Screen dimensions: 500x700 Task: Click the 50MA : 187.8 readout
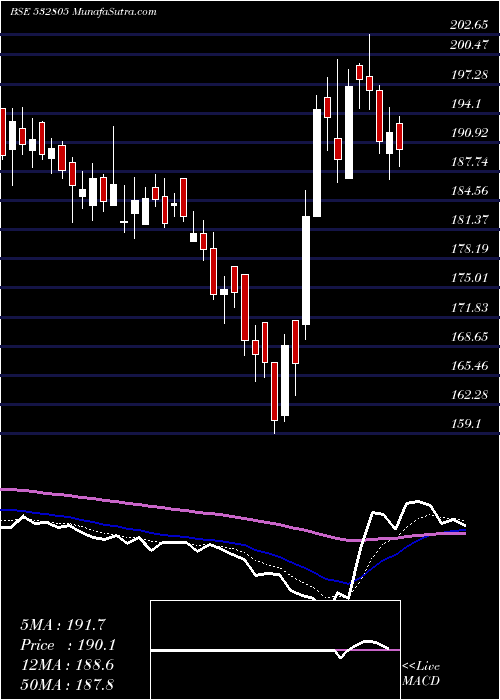click(67, 685)
